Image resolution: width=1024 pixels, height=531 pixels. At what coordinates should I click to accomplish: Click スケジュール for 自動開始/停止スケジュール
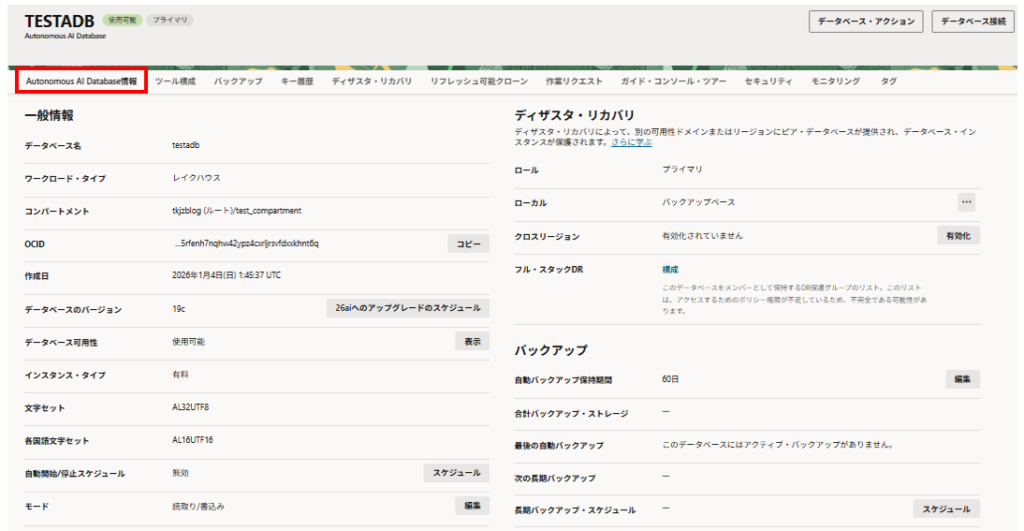click(x=456, y=472)
